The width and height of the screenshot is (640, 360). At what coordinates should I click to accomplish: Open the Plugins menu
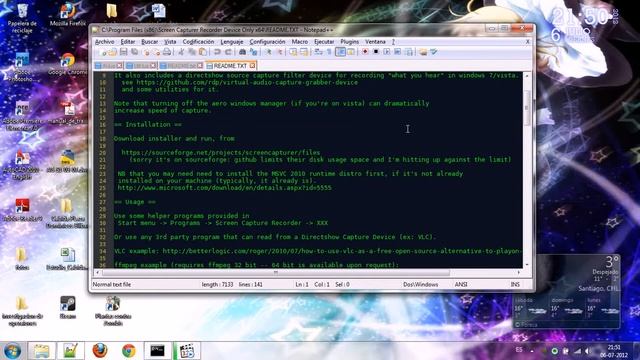(349, 42)
